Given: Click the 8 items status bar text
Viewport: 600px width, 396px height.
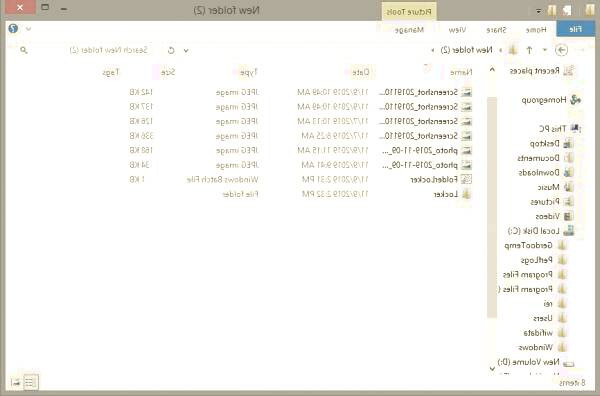Looking at the screenshot, I should 572,382.
